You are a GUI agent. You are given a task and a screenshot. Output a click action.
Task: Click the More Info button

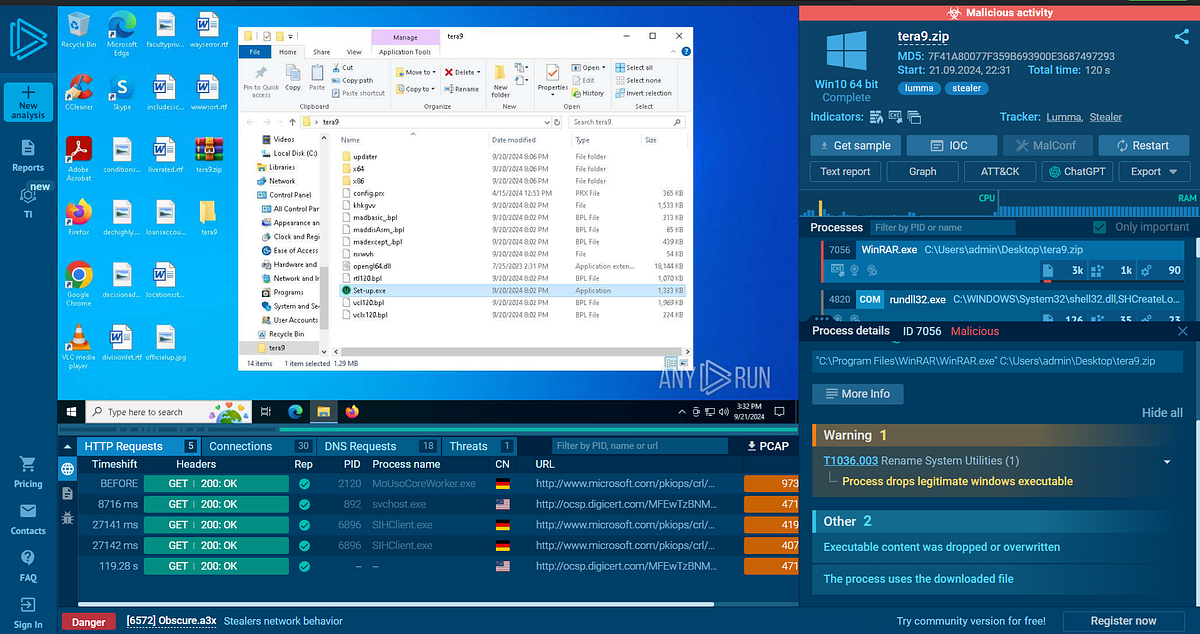pyautogui.click(x=857, y=394)
